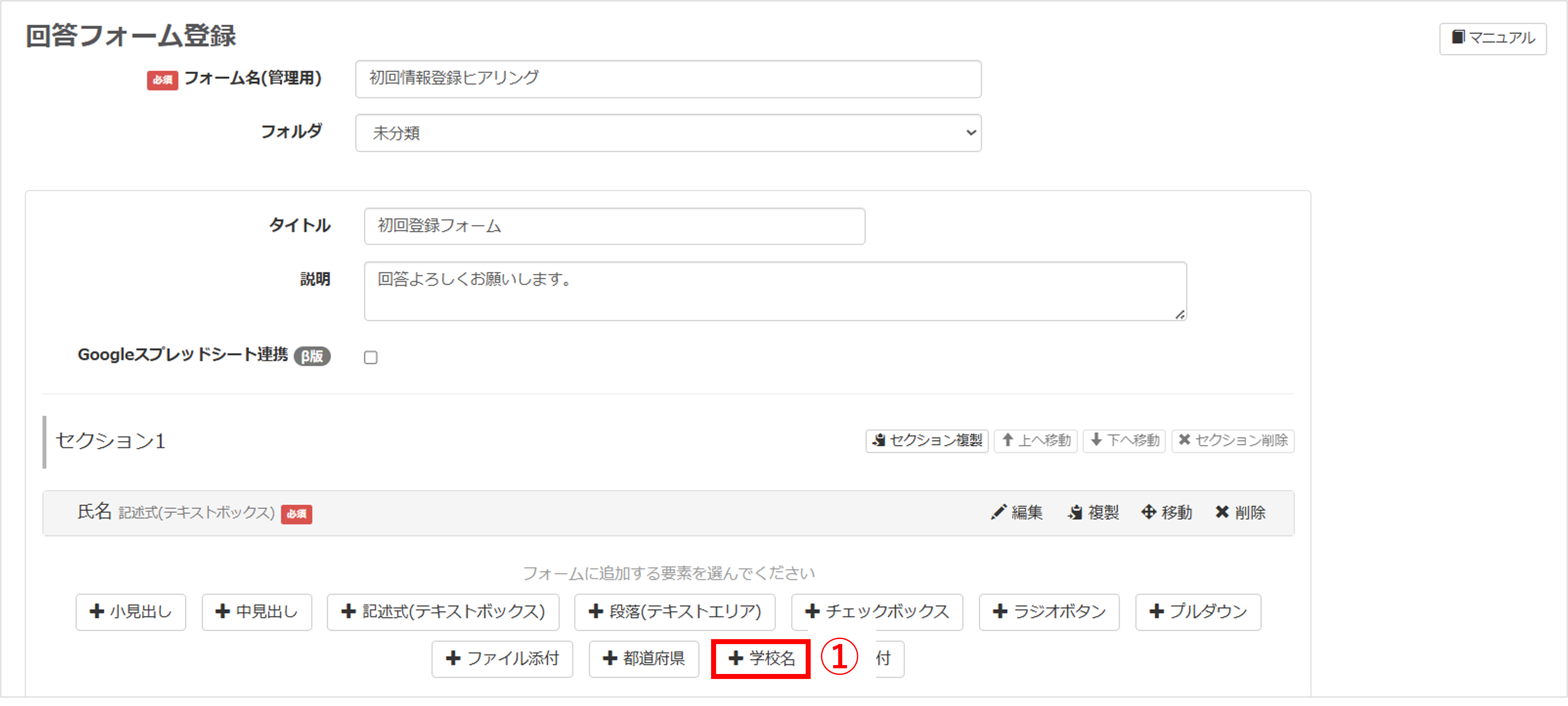Click the 削除 X icon for 氏名
This screenshot has height=706, width=1568.
(1222, 512)
